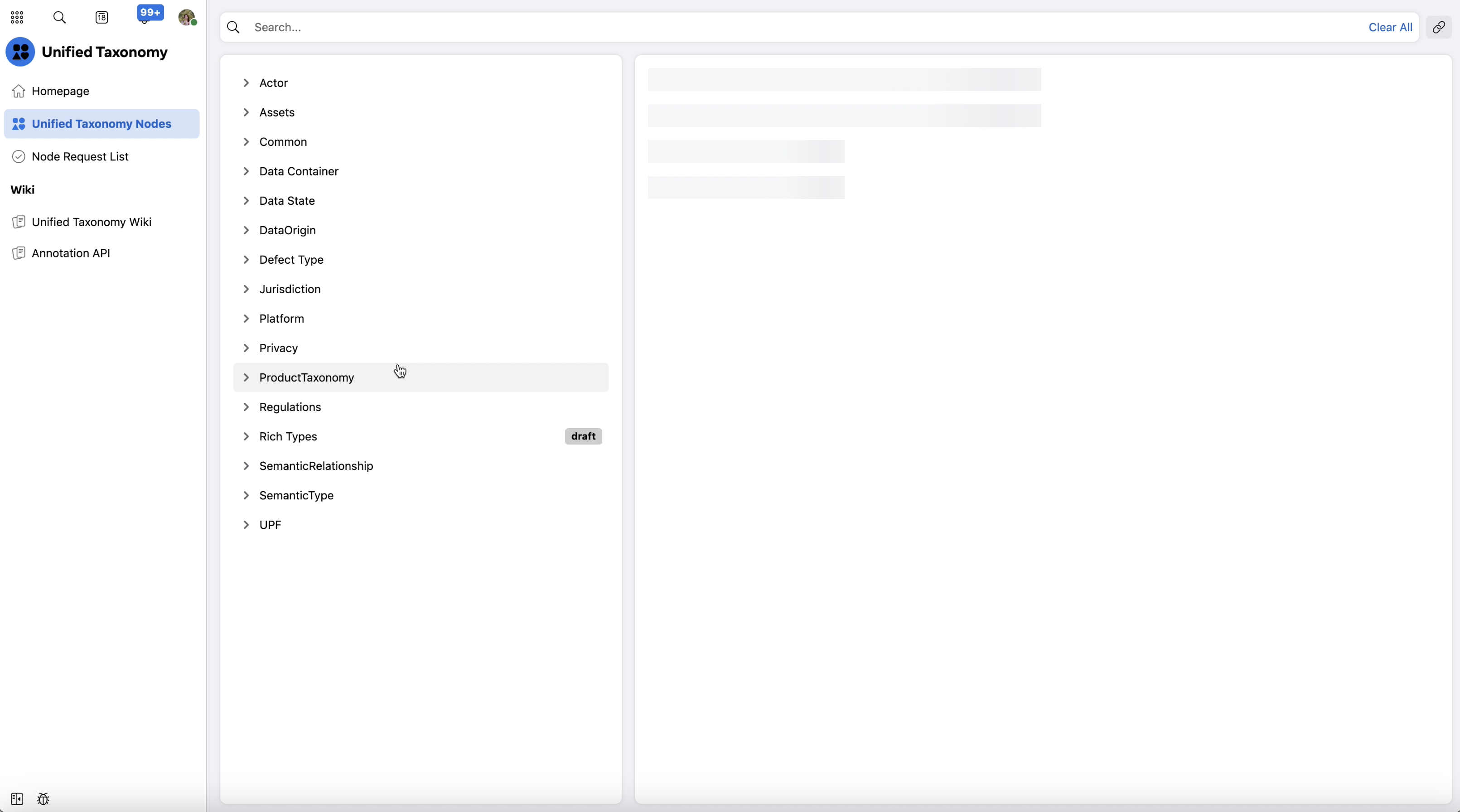Click the draft badge on Rich Types
The image size is (1460, 812).
(583, 436)
